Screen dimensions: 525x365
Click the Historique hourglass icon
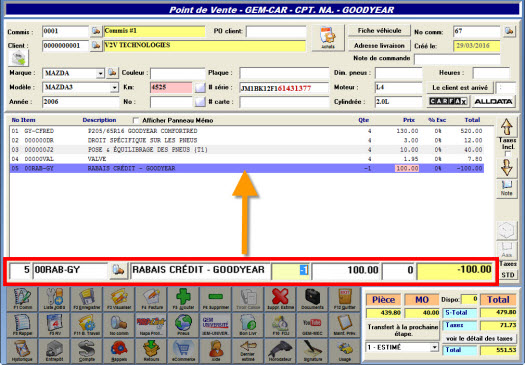coord(22,351)
